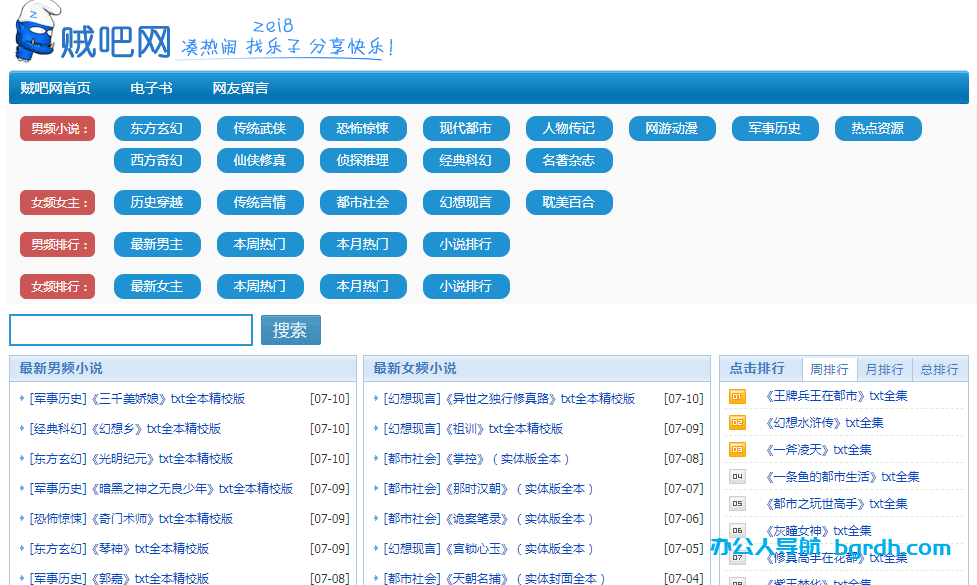
Task: Open the 电子书 navigation item
Action: click(151, 88)
